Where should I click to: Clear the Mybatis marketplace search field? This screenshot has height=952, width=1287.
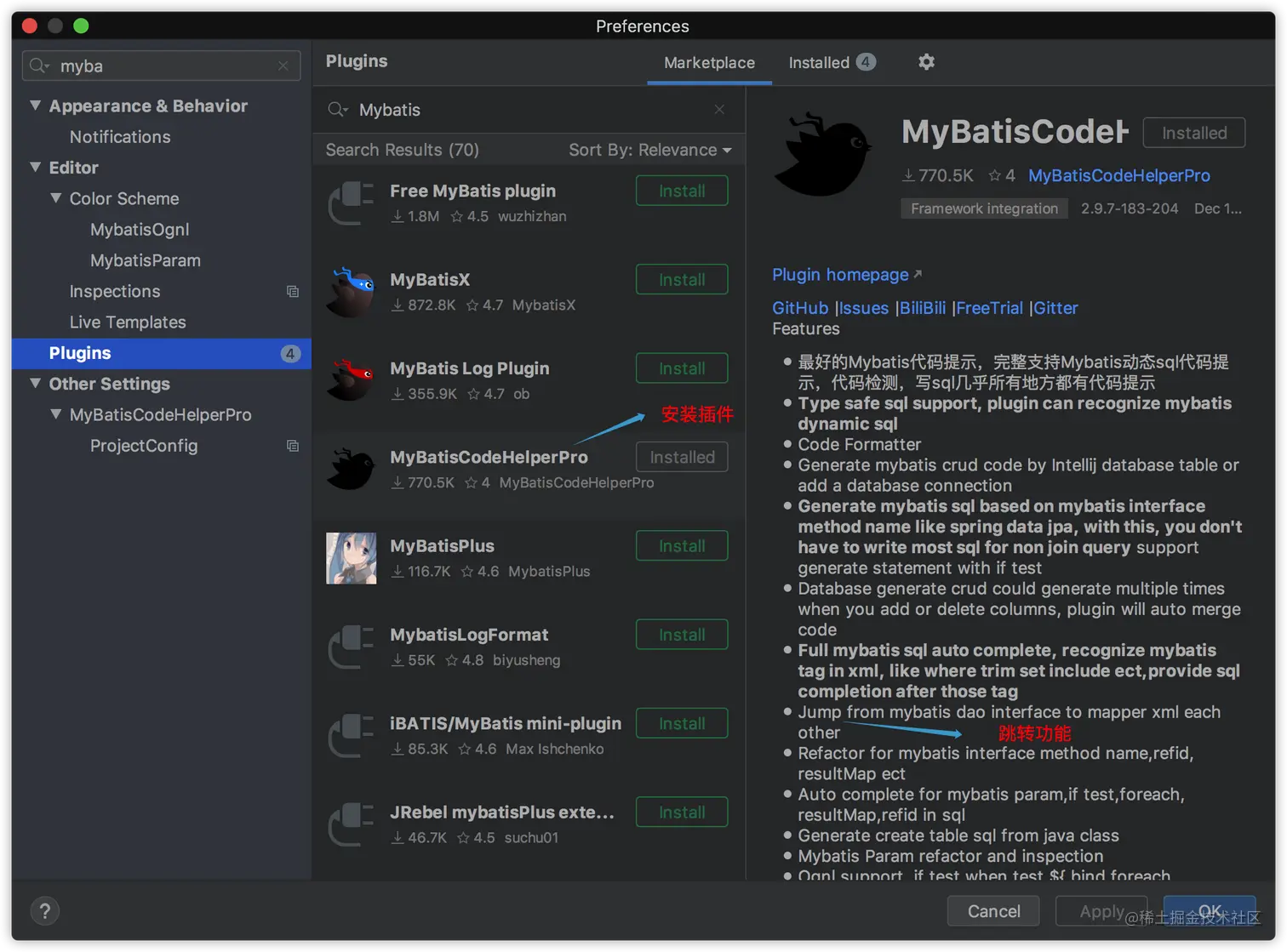719,110
